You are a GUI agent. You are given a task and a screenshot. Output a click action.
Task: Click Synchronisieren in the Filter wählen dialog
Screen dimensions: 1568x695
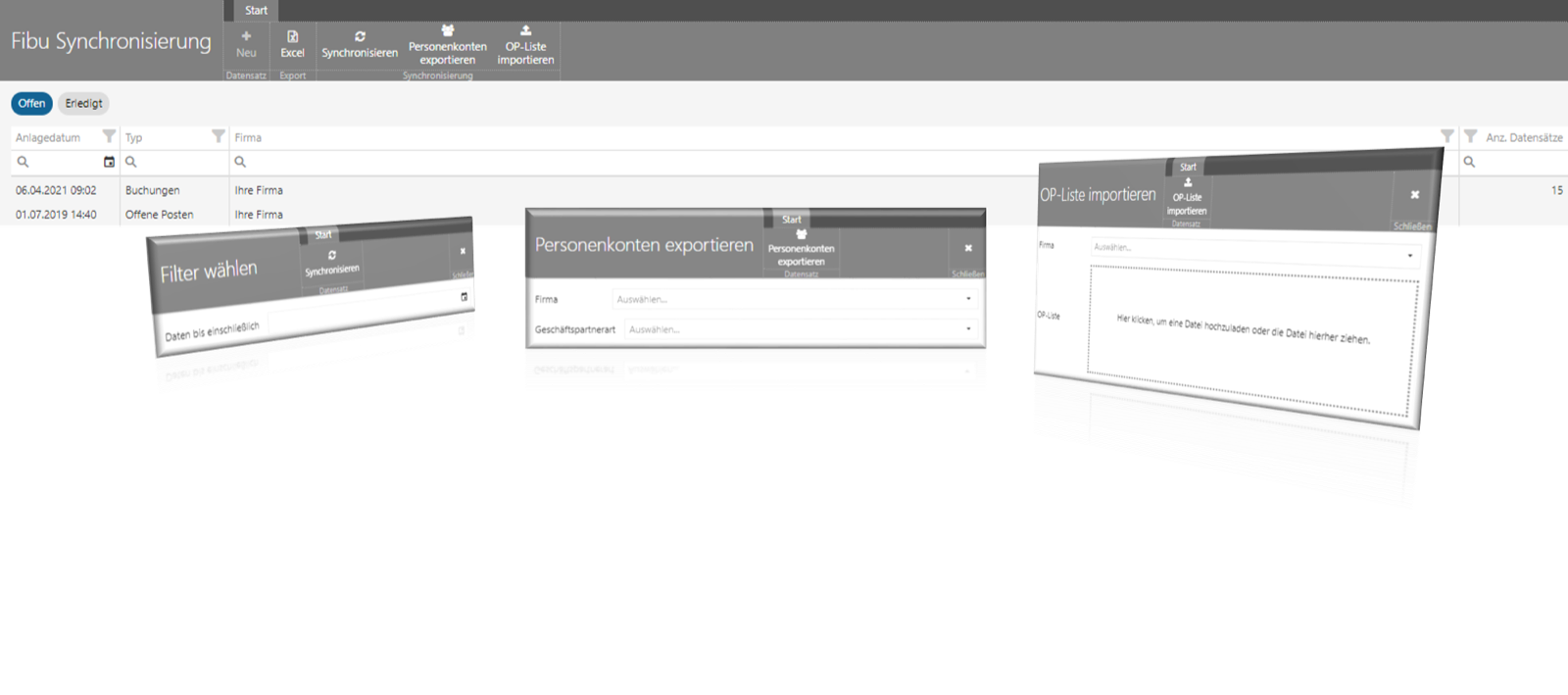point(331,264)
